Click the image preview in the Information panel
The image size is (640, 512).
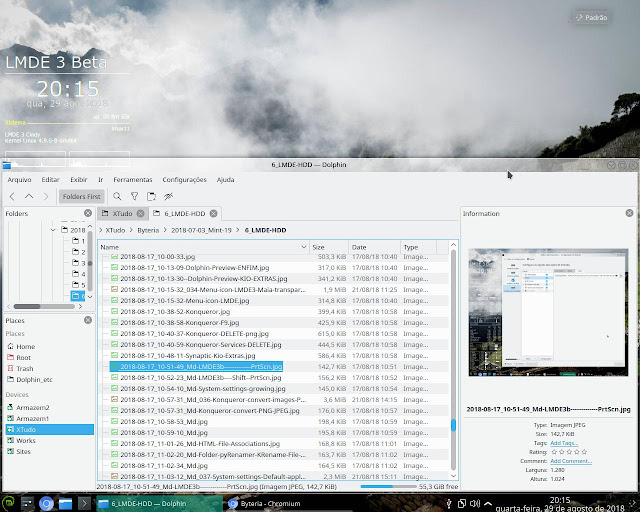tap(548, 312)
